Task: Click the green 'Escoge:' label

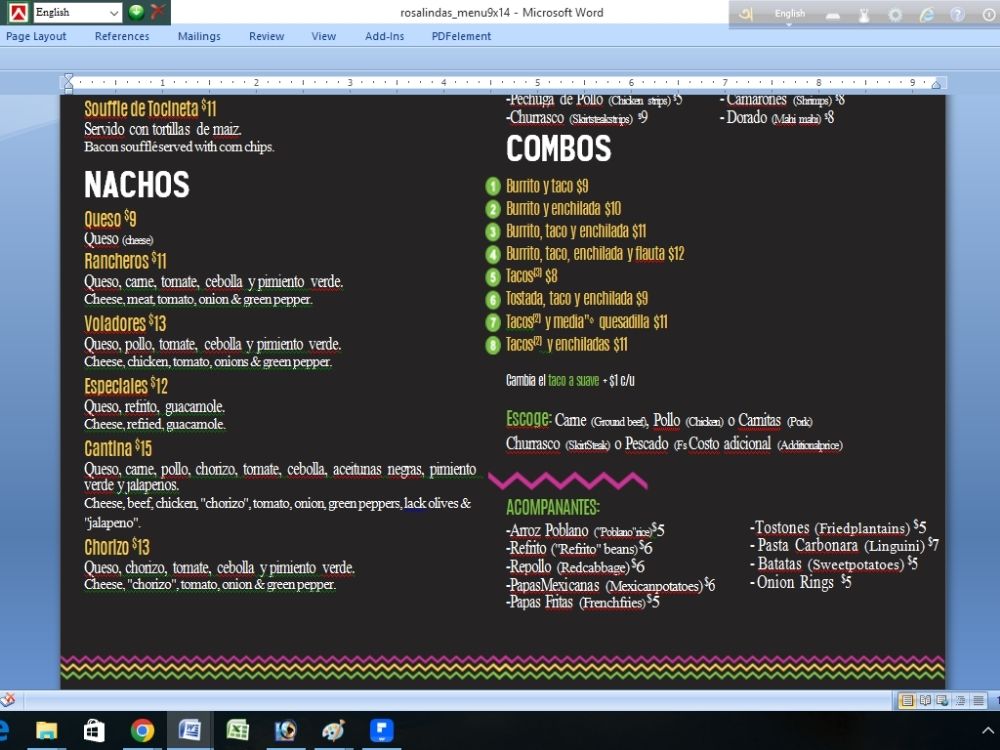Action: point(529,418)
